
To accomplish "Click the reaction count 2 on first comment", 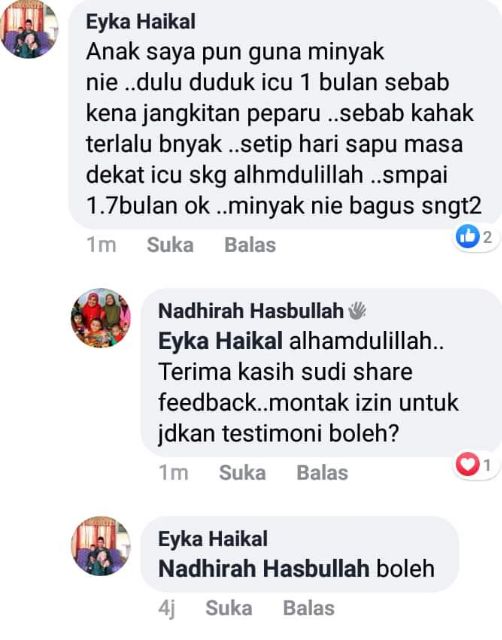I will [x=488, y=237].
